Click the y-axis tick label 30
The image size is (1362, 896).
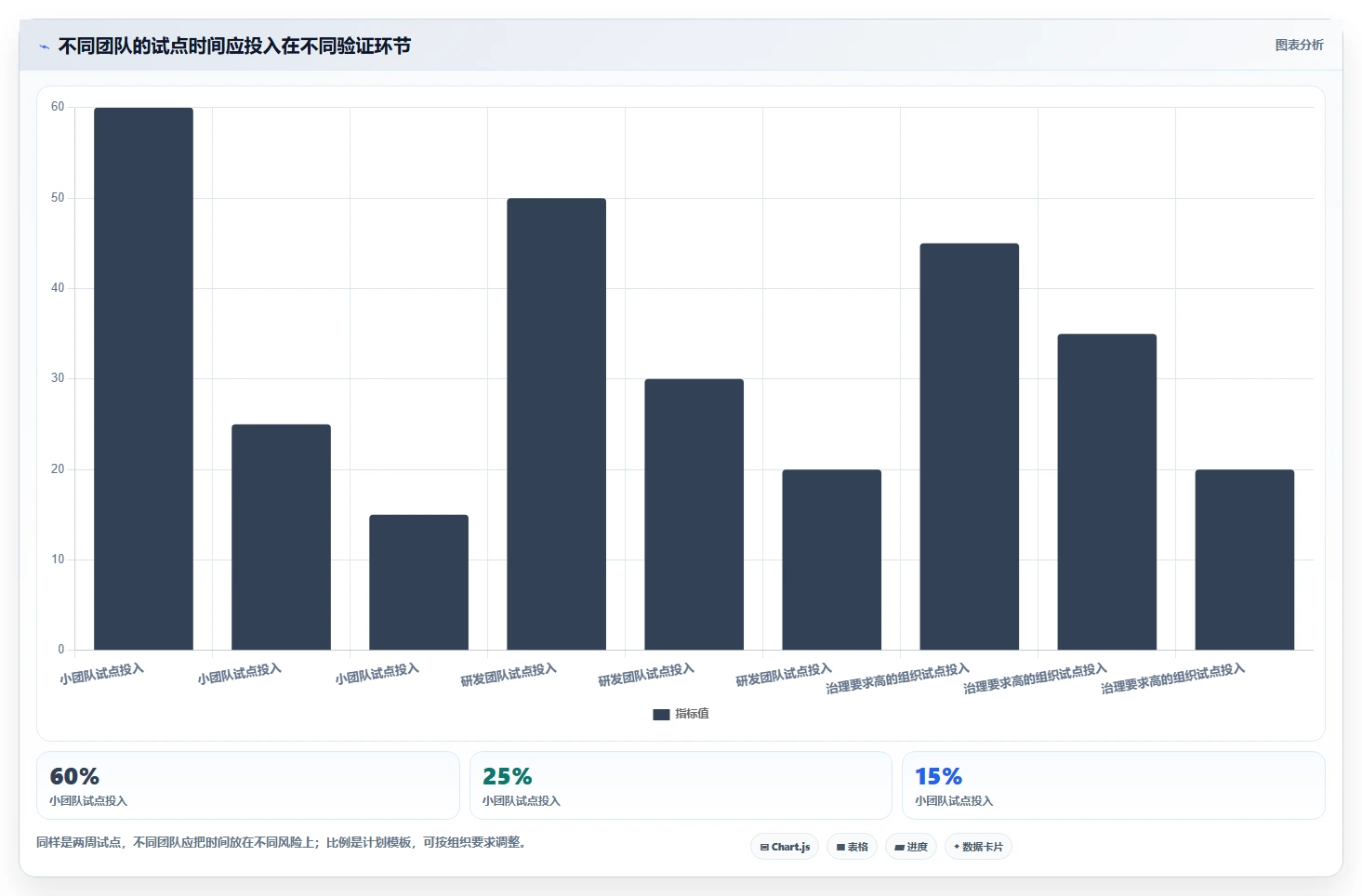pos(58,378)
